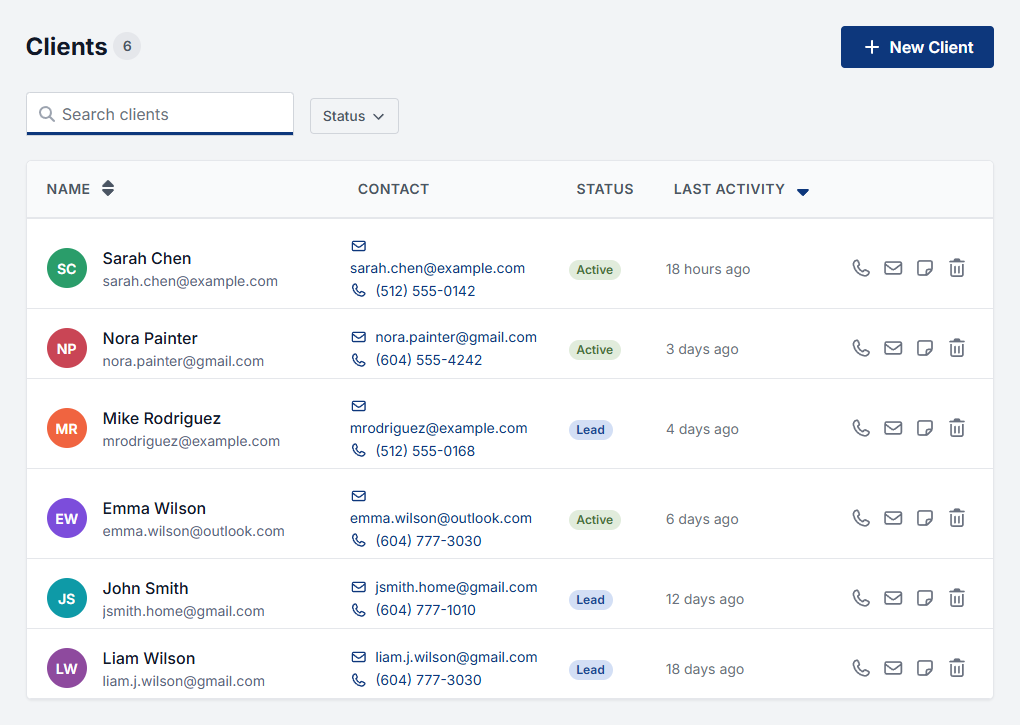Image resolution: width=1020 pixels, height=725 pixels.
Task: Add a note for Nora Painter
Action: 924,348
